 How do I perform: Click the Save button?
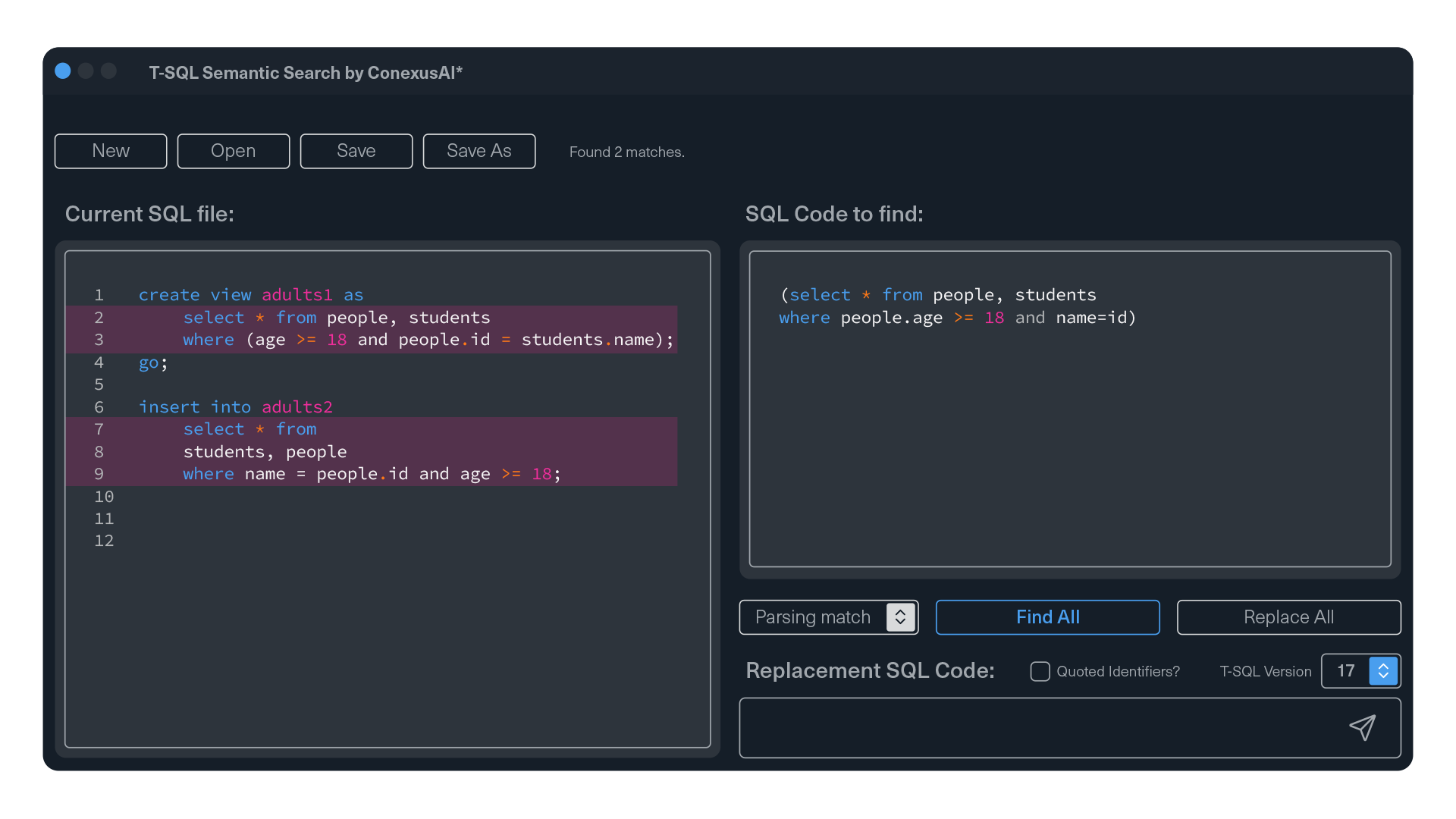[356, 151]
